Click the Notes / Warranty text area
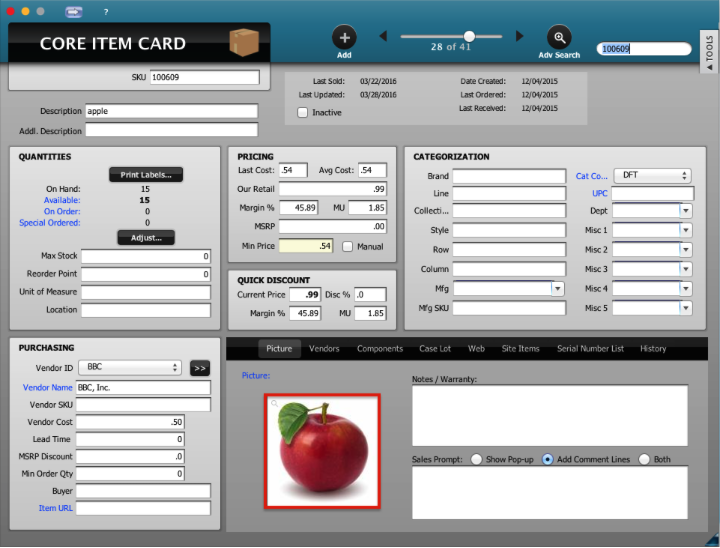Image resolution: width=720 pixels, height=548 pixels. point(550,415)
